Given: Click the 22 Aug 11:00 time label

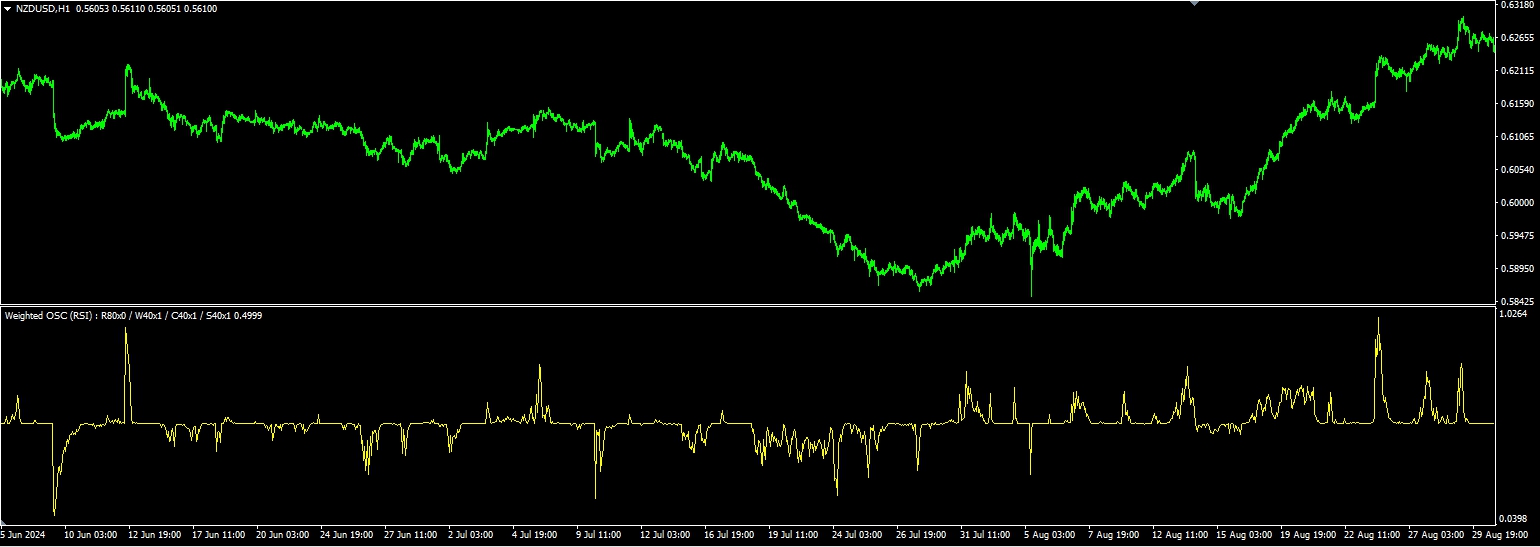Looking at the screenshot, I should [1372, 535].
